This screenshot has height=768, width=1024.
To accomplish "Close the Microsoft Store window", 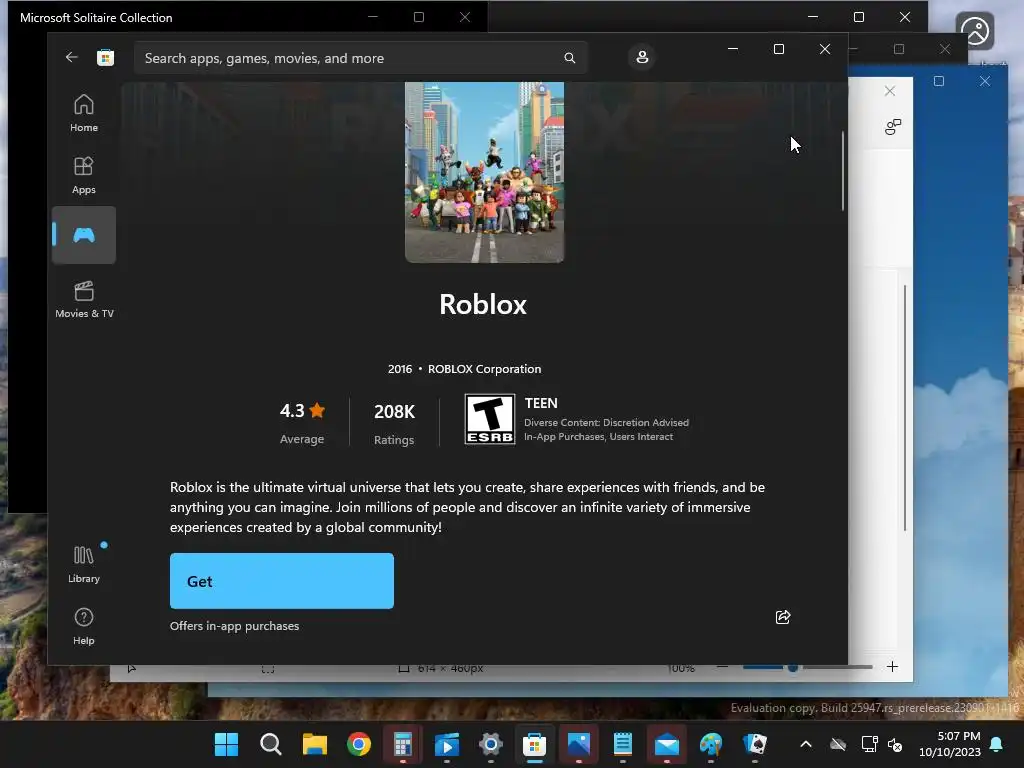I will pyautogui.click(x=825, y=49).
